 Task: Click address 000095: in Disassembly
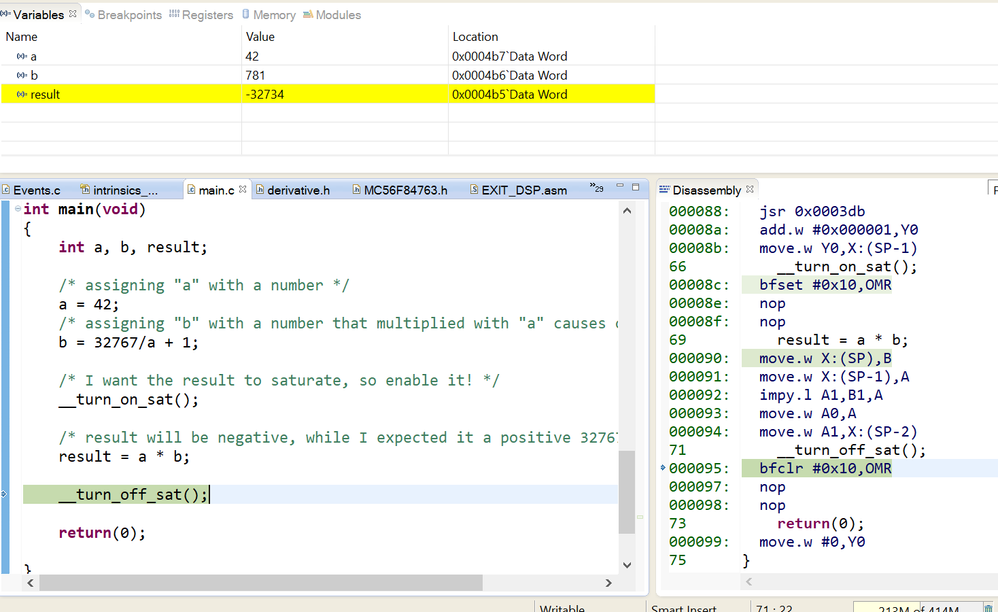[x=699, y=468]
